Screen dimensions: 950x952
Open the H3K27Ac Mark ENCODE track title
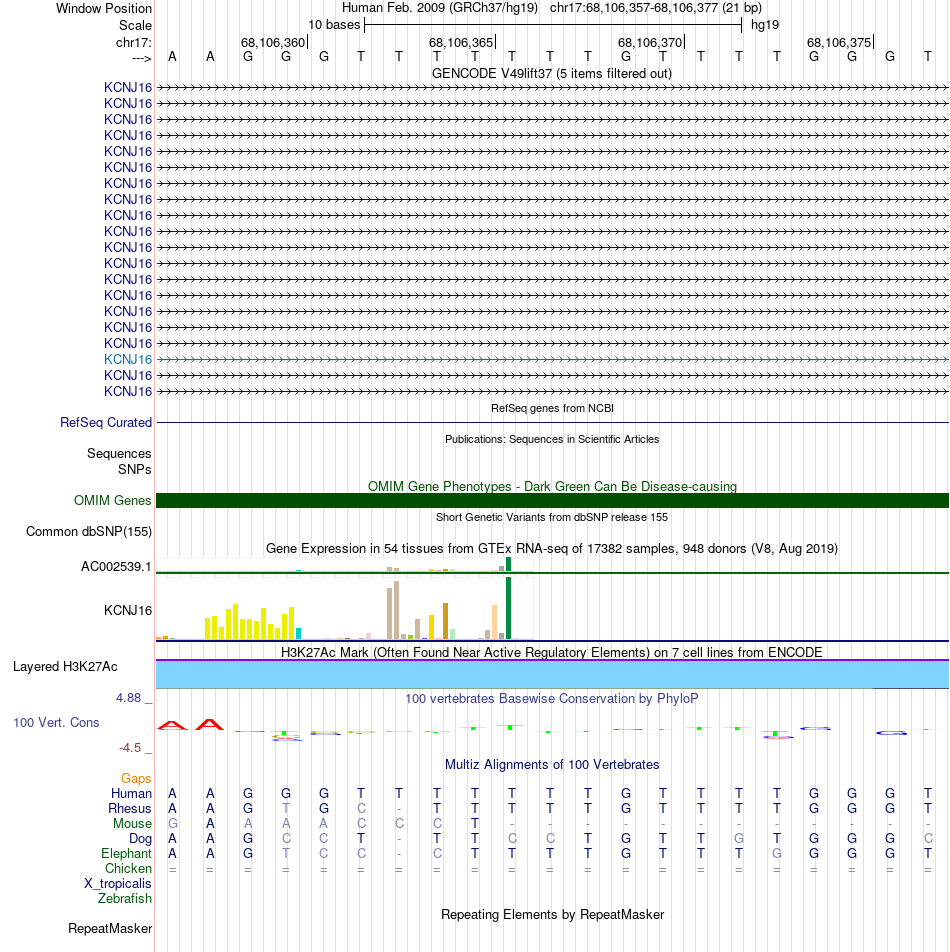(552, 652)
